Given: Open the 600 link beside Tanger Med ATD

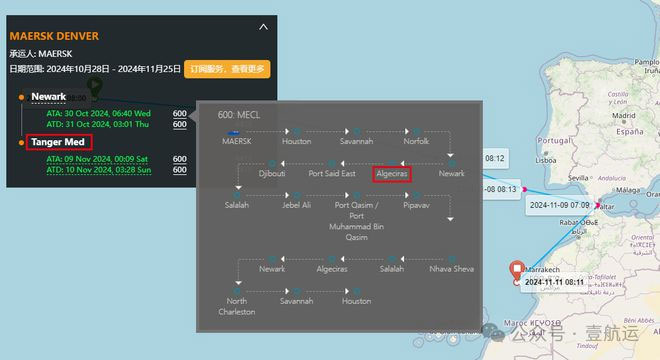Looking at the screenshot, I should (x=180, y=170).
